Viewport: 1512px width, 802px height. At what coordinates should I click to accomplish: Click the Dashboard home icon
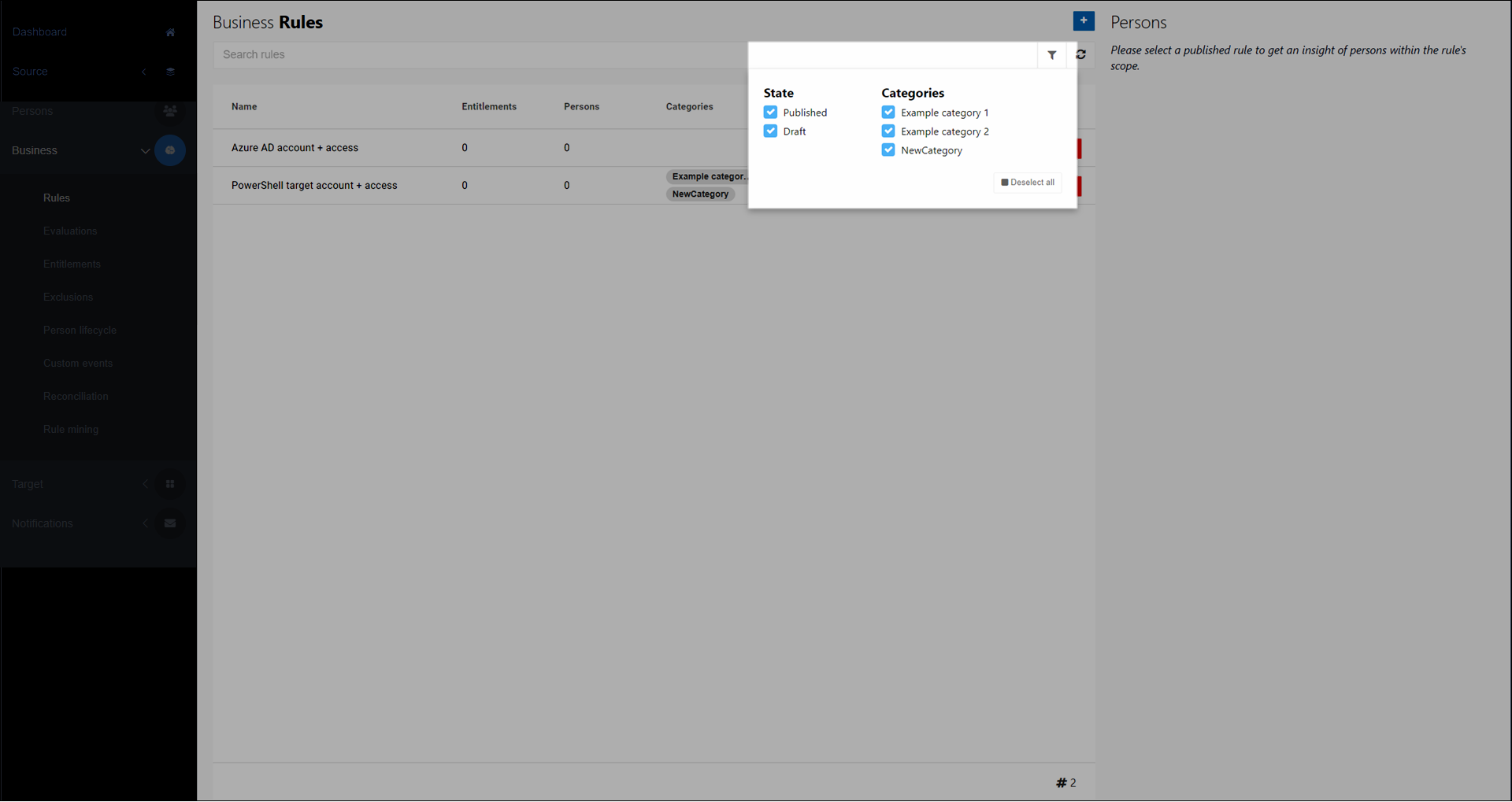(170, 32)
